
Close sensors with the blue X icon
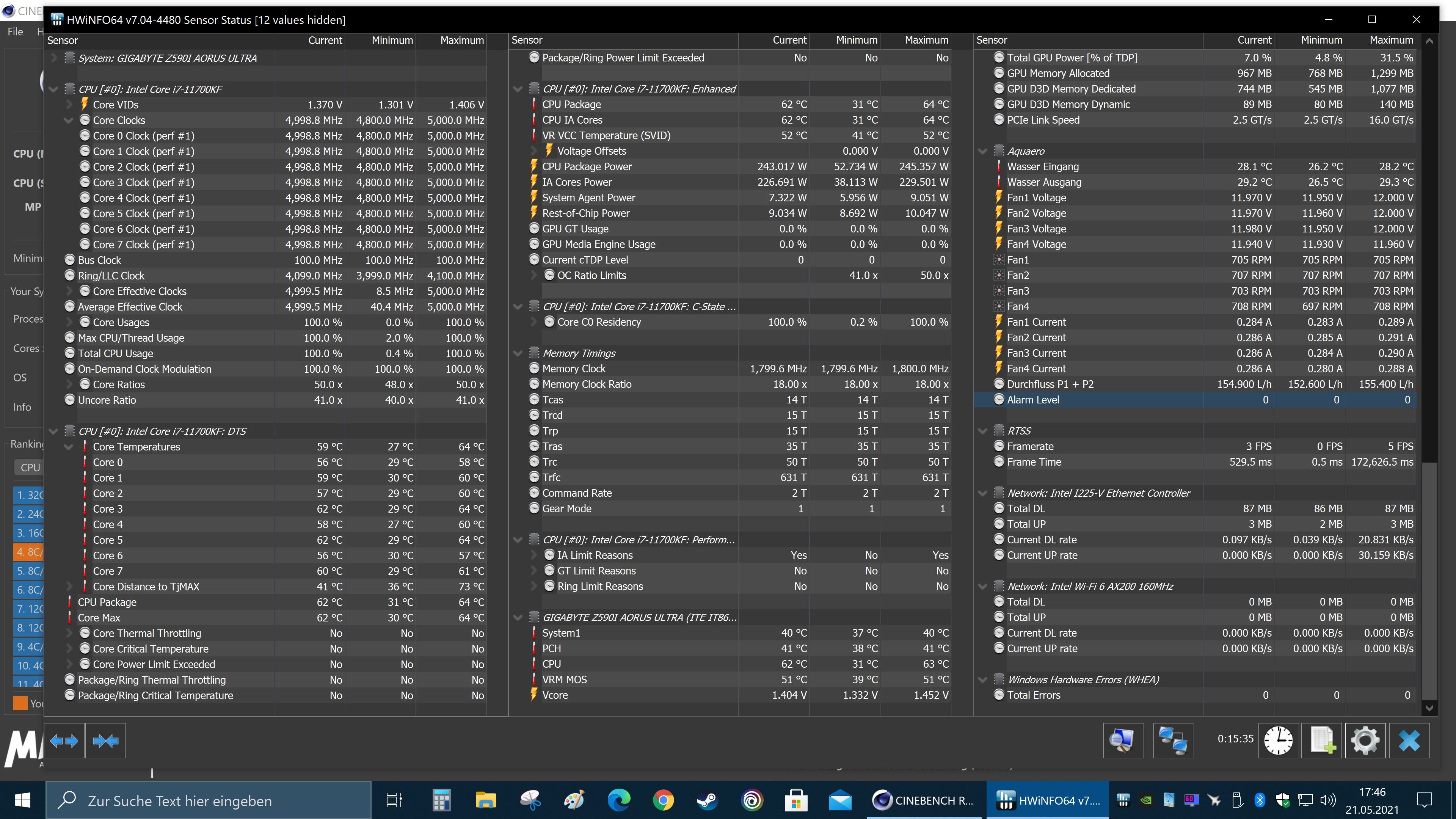(1409, 741)
